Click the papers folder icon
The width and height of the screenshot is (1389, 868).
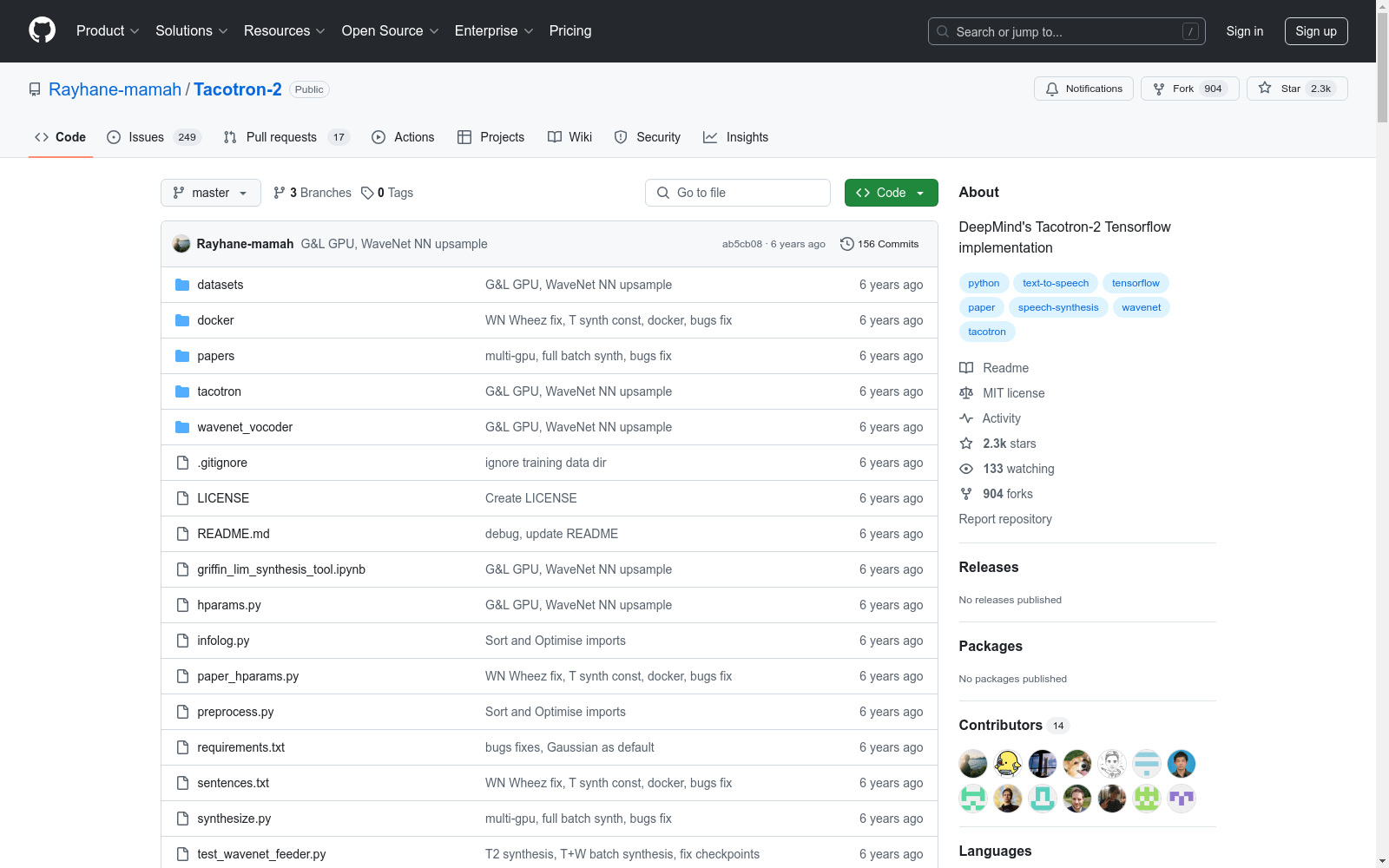click(x=182, y=356)
